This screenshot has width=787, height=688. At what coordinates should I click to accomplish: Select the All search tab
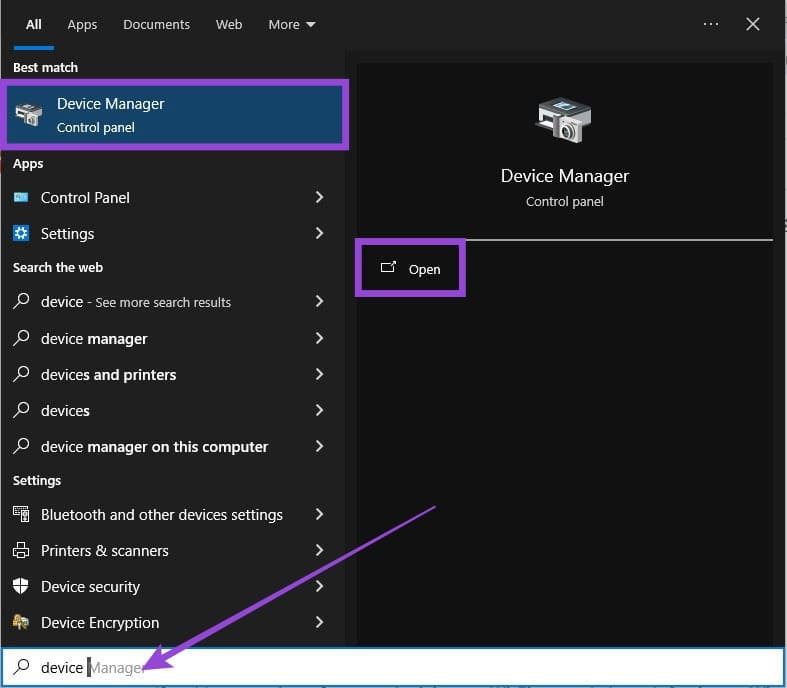[34, 25]
